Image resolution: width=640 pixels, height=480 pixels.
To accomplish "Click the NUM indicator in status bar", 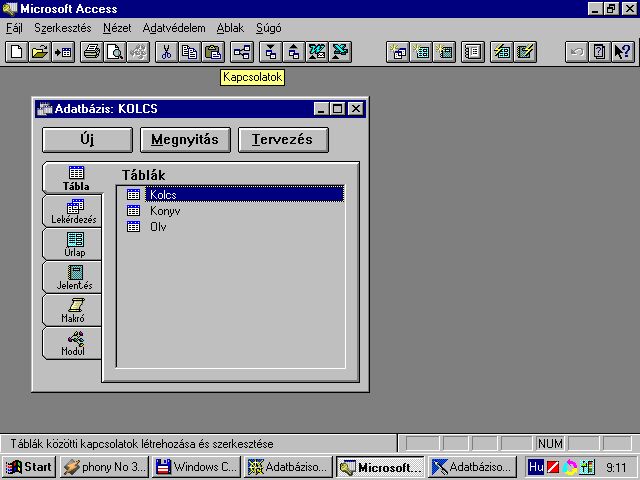I will [550, 444].
